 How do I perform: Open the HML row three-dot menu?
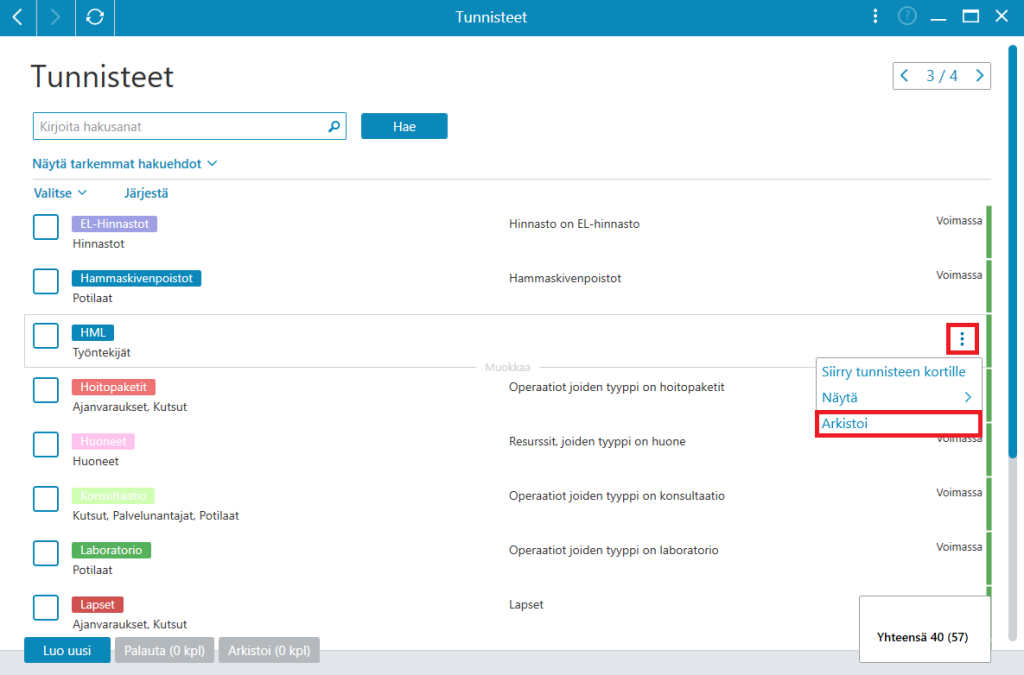(x=962, y=339)
